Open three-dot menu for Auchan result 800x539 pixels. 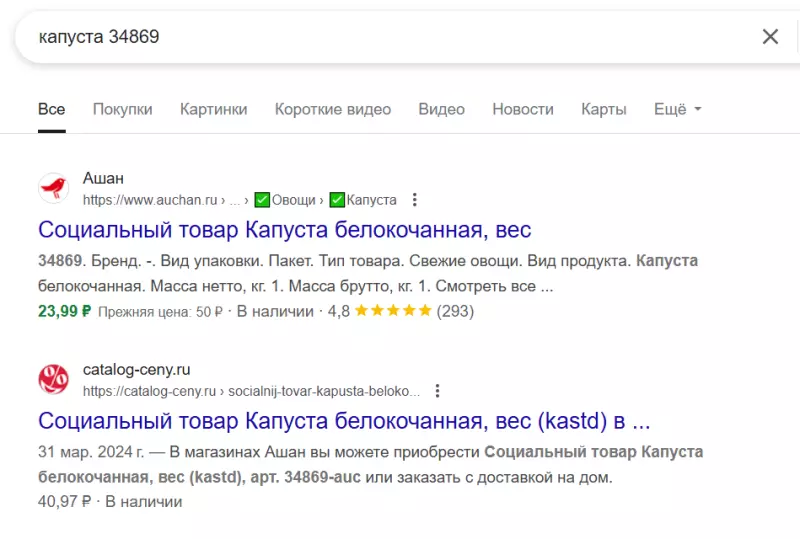[416, 200]
